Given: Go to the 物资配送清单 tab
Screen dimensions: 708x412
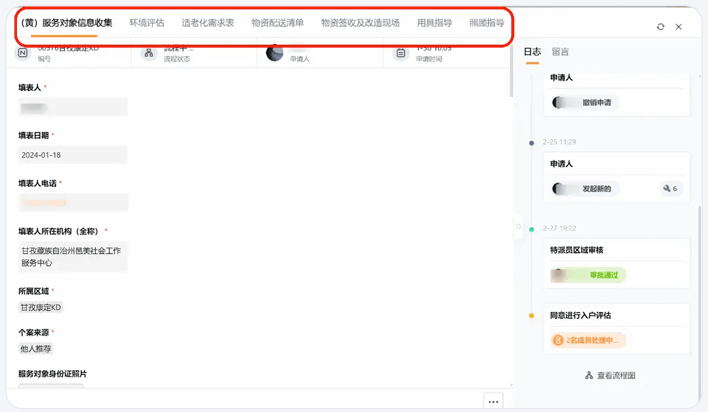Looking at the screenshot, I should (x=277, y=23).
